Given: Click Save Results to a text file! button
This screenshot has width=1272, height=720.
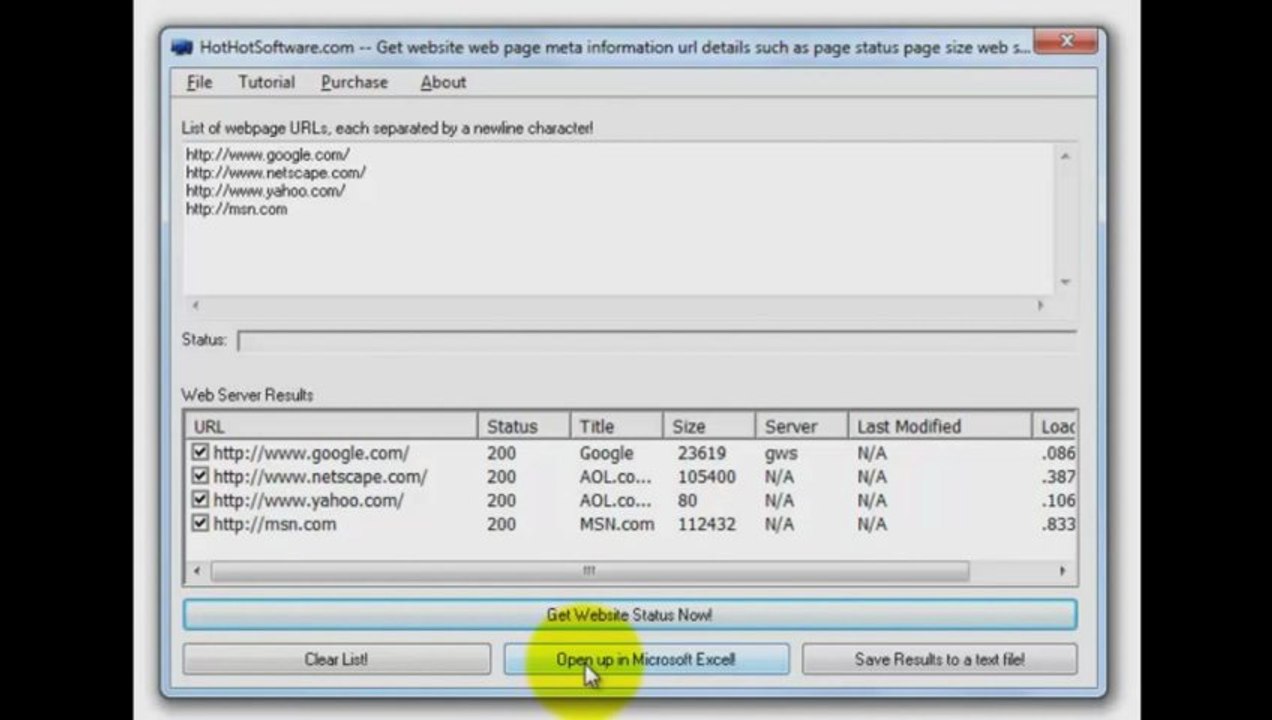Looking at the screenshot, I should click(x=939, y=659).
